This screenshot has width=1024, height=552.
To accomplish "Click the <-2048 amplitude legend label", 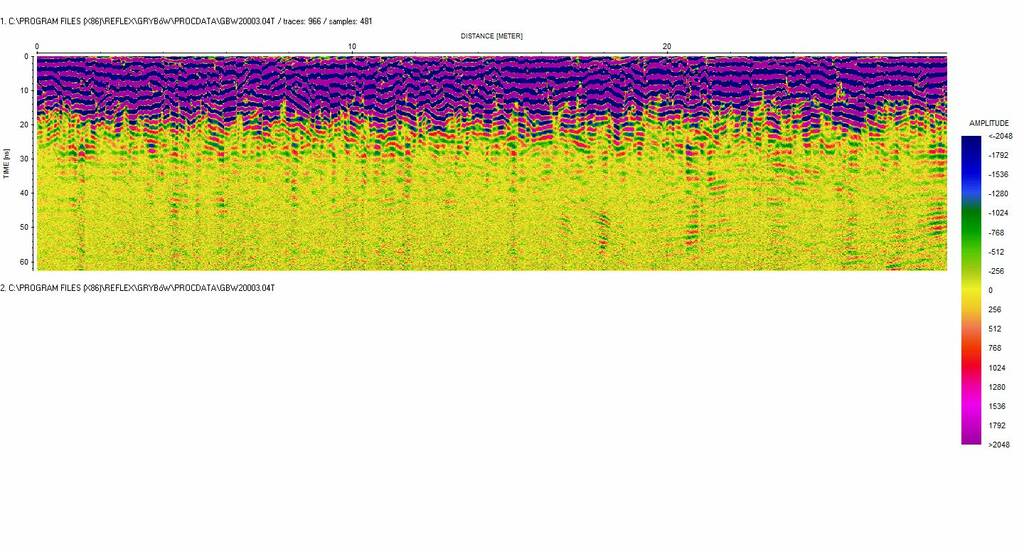I will tap(1000, 137).
